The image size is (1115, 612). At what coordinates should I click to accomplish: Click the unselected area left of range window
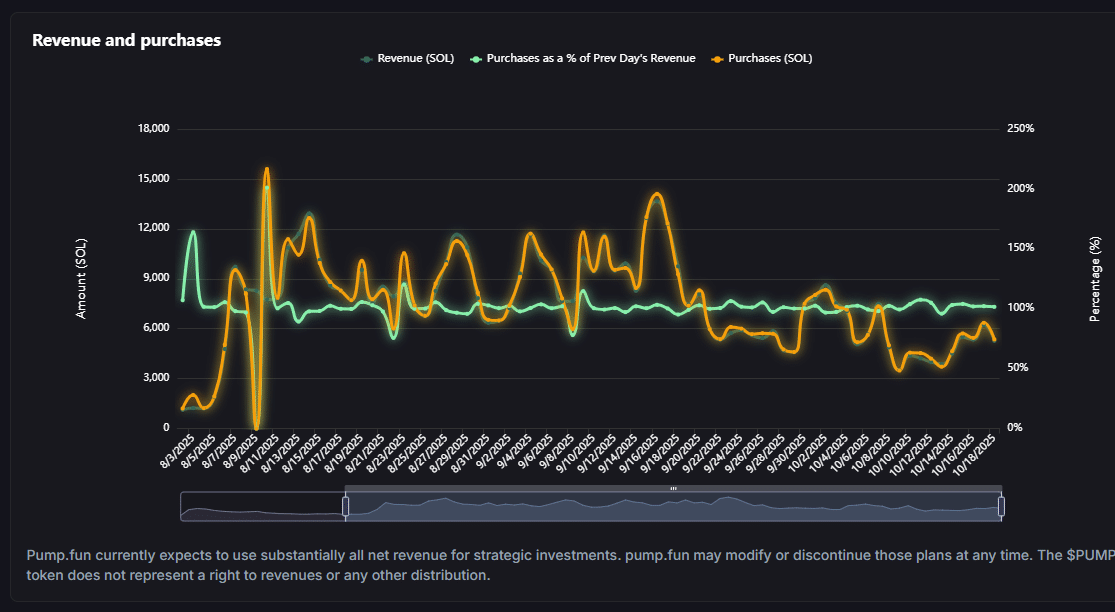tap(262, 506)
